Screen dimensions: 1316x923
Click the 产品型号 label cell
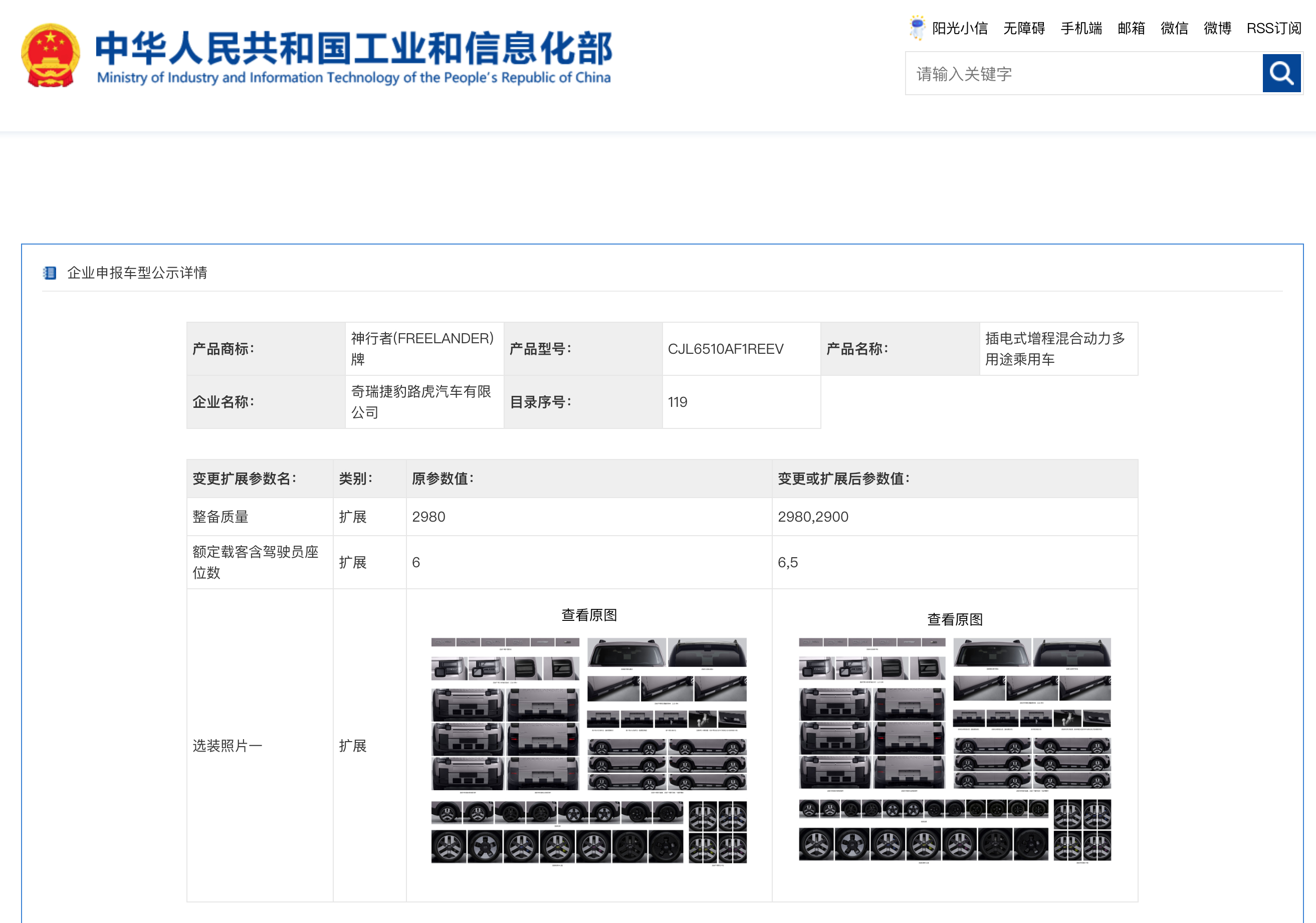[583, 348]
